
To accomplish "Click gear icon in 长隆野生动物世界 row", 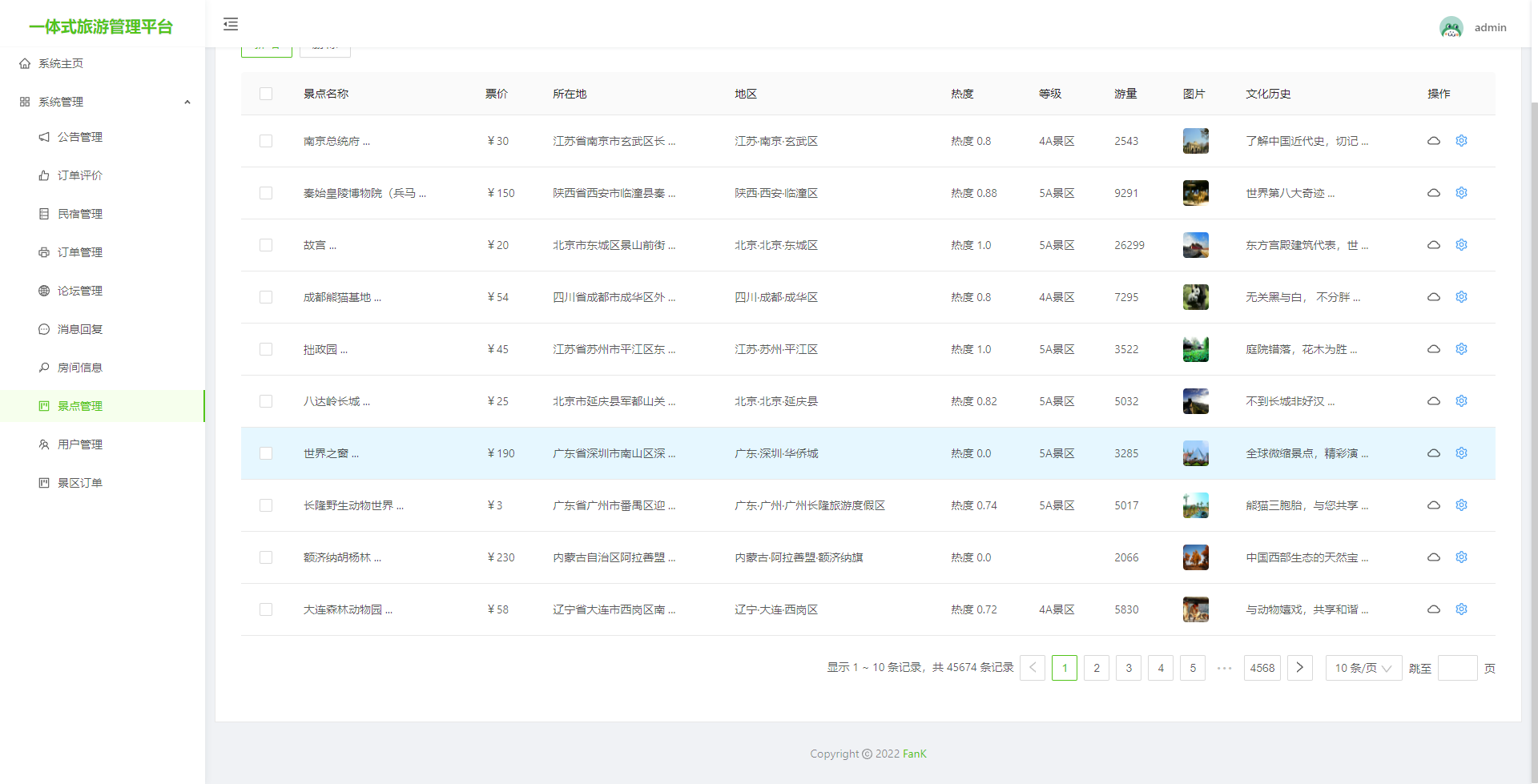I will tap(1461, 505).
